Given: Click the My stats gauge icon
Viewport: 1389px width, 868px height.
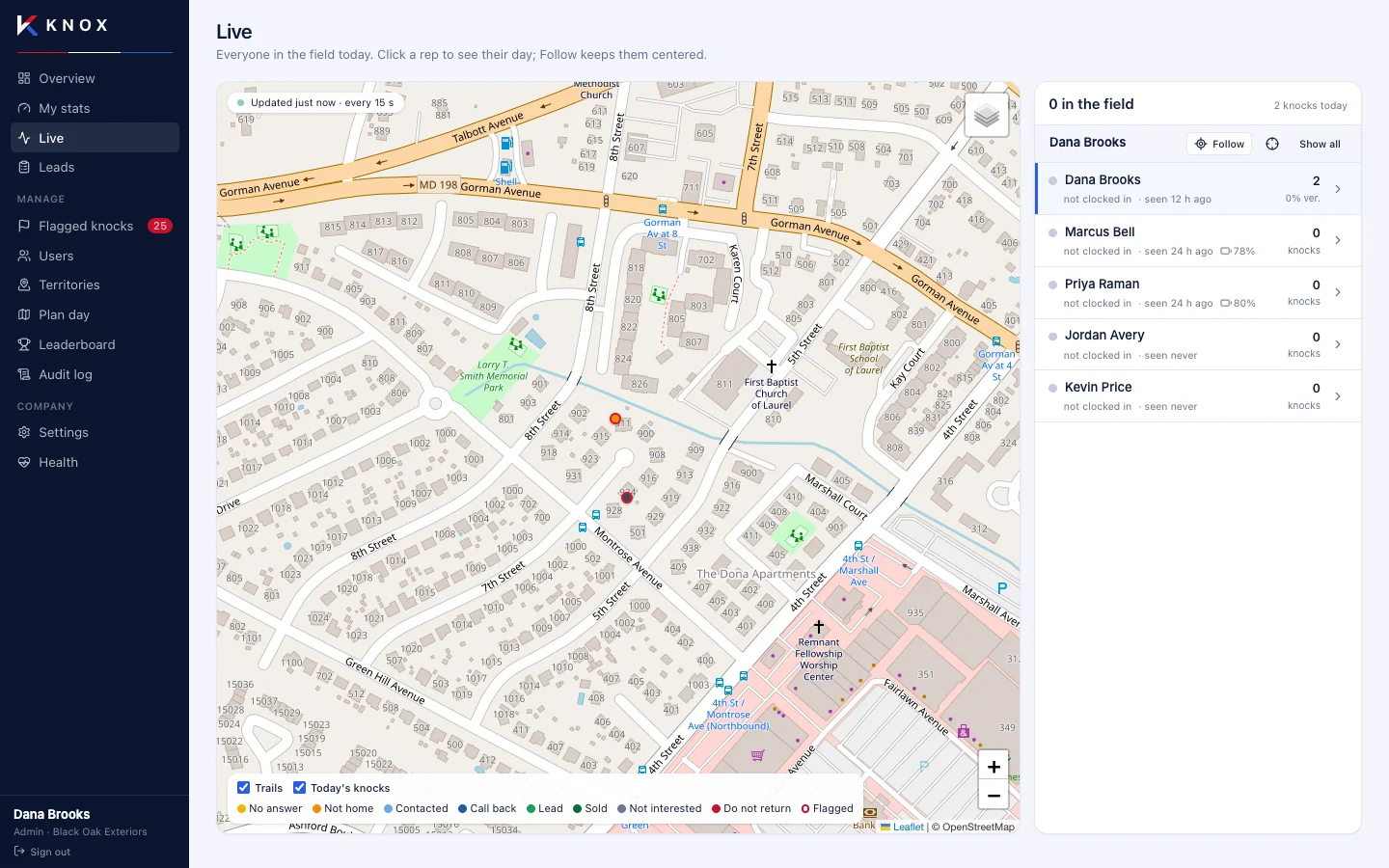Looking at the screenshot, I should (x=24, y=108).
